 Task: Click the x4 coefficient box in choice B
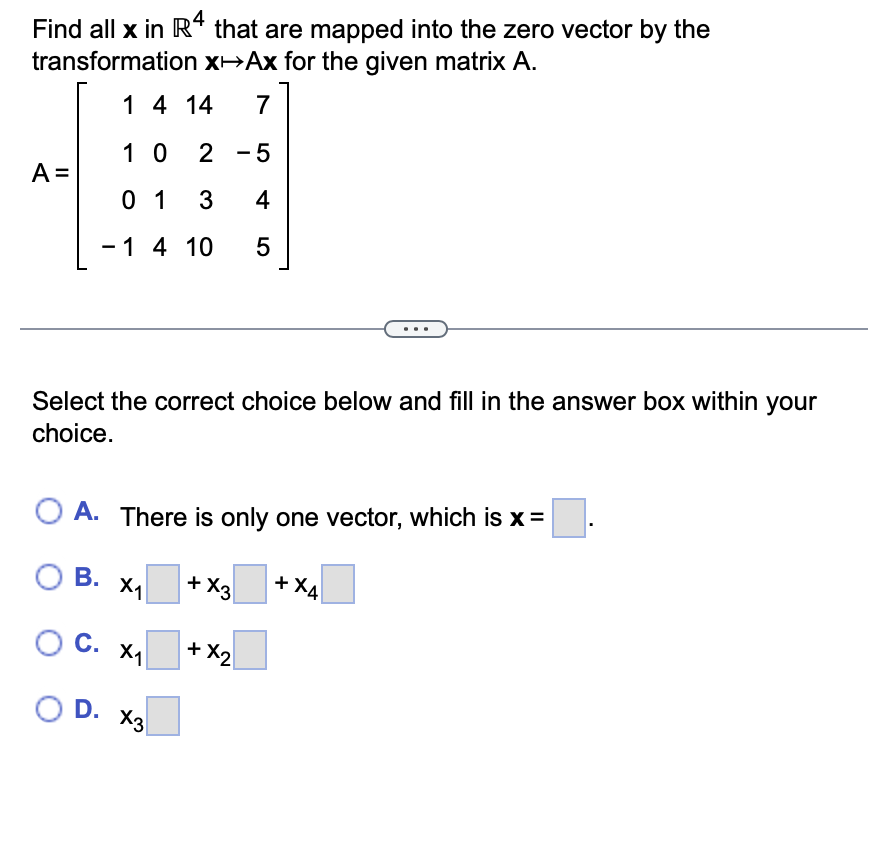[x=338, y=584]
